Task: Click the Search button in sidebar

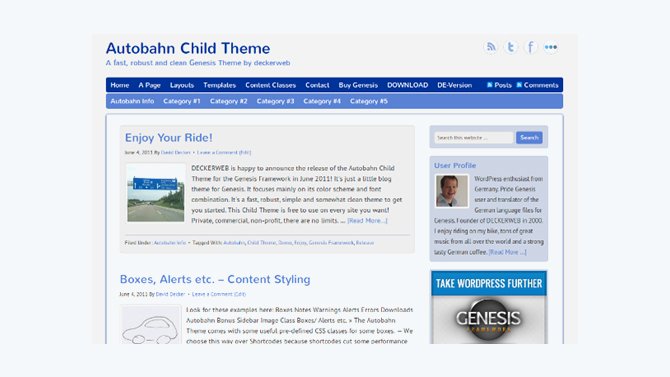Action: [x=529, y=138]
